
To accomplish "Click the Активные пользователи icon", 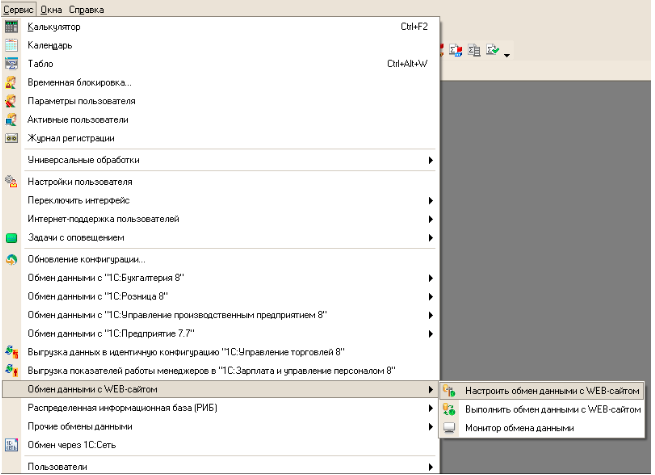I will [11, 119].
